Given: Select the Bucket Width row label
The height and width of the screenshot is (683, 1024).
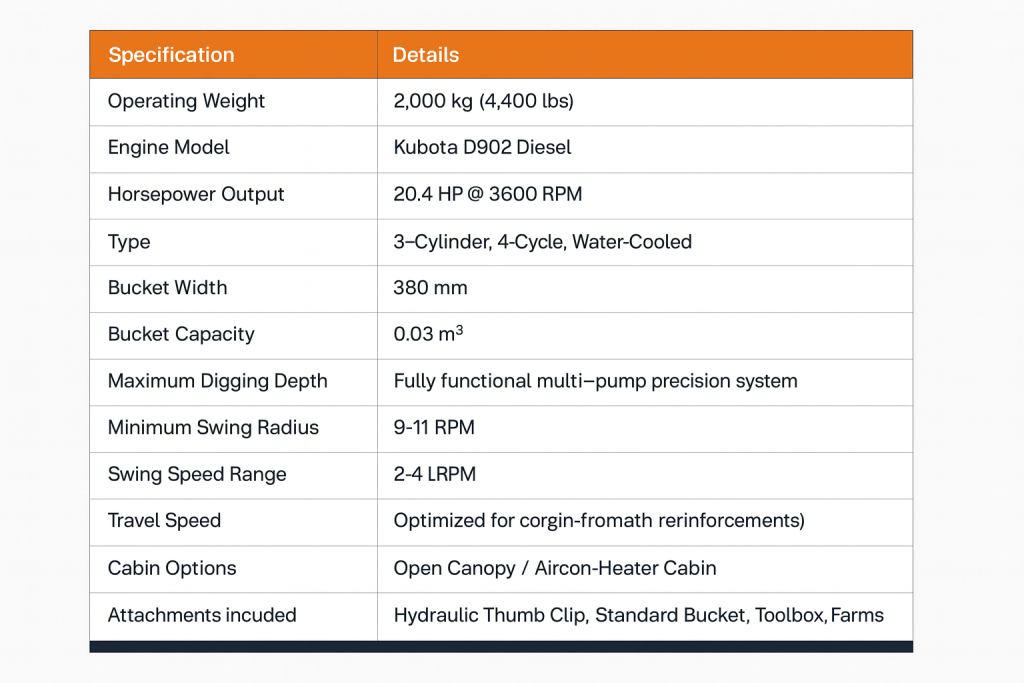Looking at the screenshot, I should [167, 287].
